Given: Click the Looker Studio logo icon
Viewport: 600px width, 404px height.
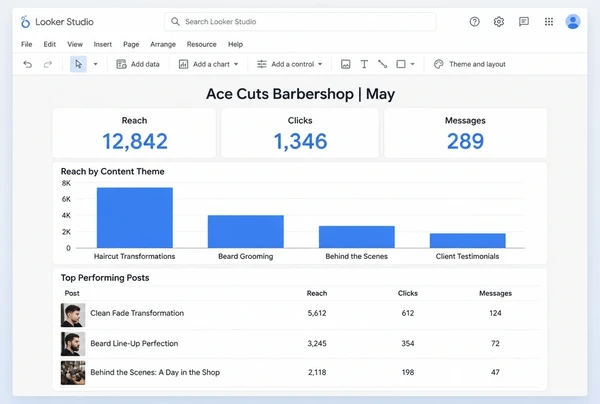Looking at the screenshot, I should pos(25,22).
